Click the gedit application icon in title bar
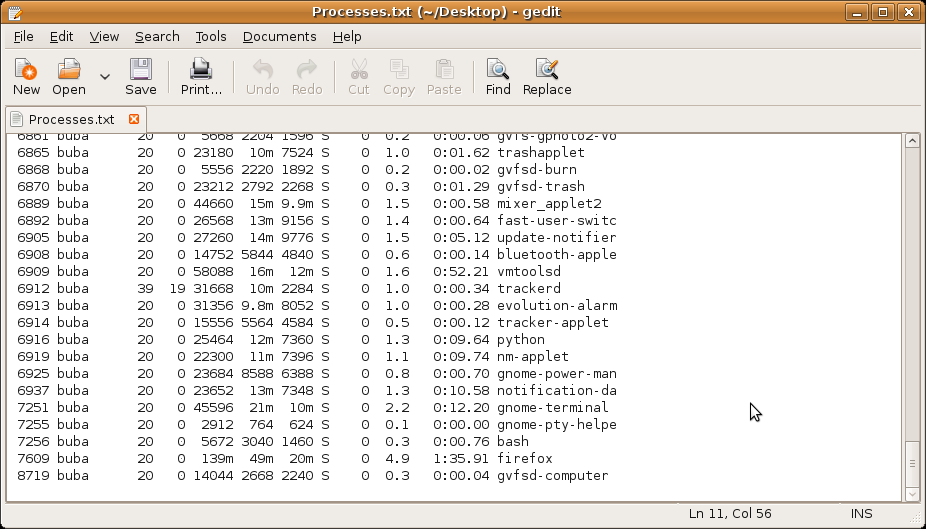Screen dimensions: 926x529 [x=15, y=12]
